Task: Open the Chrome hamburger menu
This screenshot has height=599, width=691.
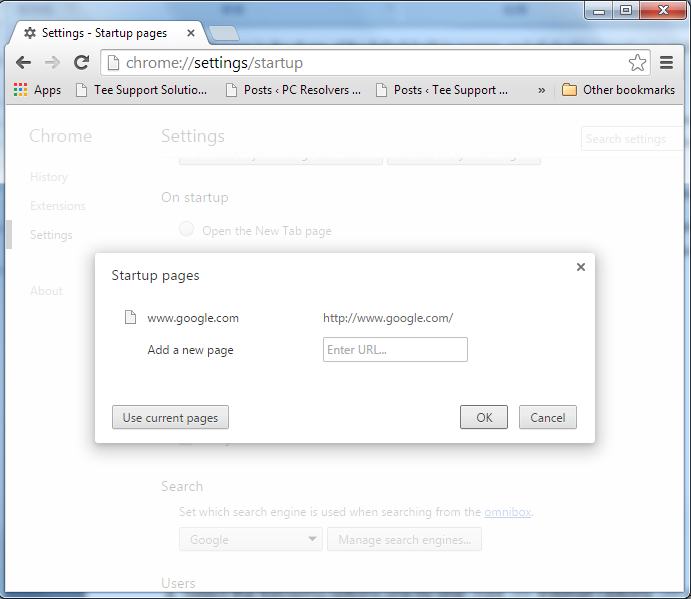Action: [666, 63]
